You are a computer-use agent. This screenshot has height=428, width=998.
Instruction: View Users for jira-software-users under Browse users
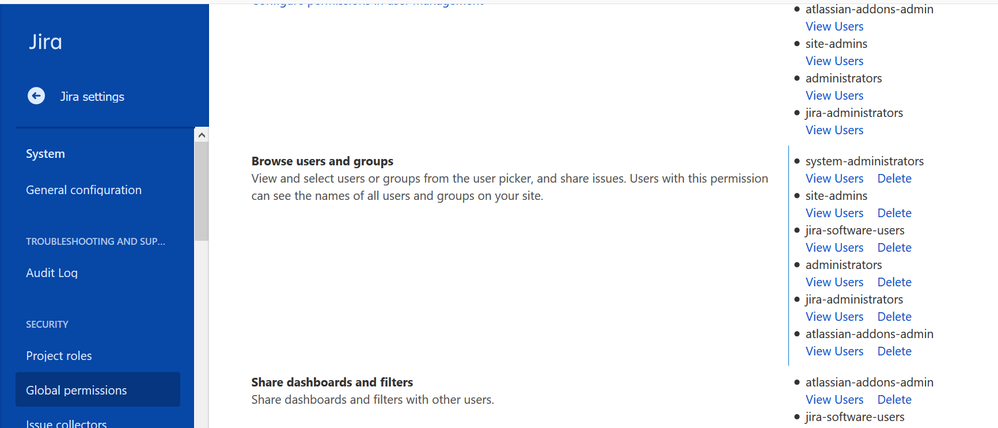834,247
